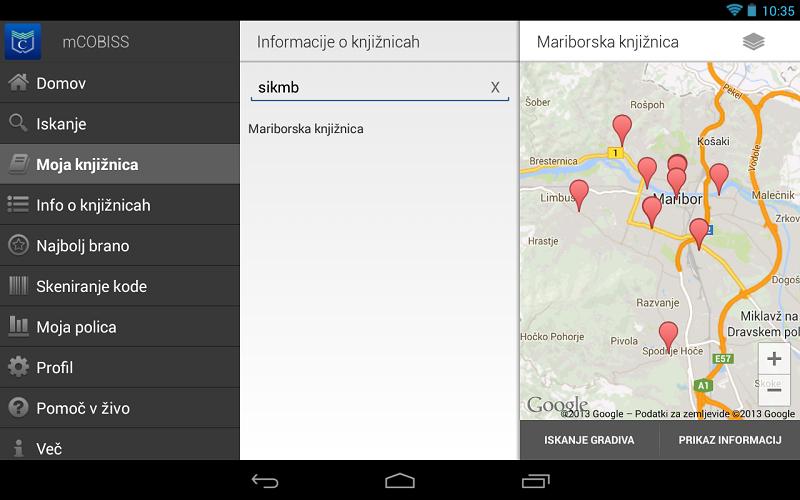Click the shelf icon beside Moja polica
Image resolution: width=800 pixels, height=500 pixels.
pyautogui.click(x=18, y=327)
